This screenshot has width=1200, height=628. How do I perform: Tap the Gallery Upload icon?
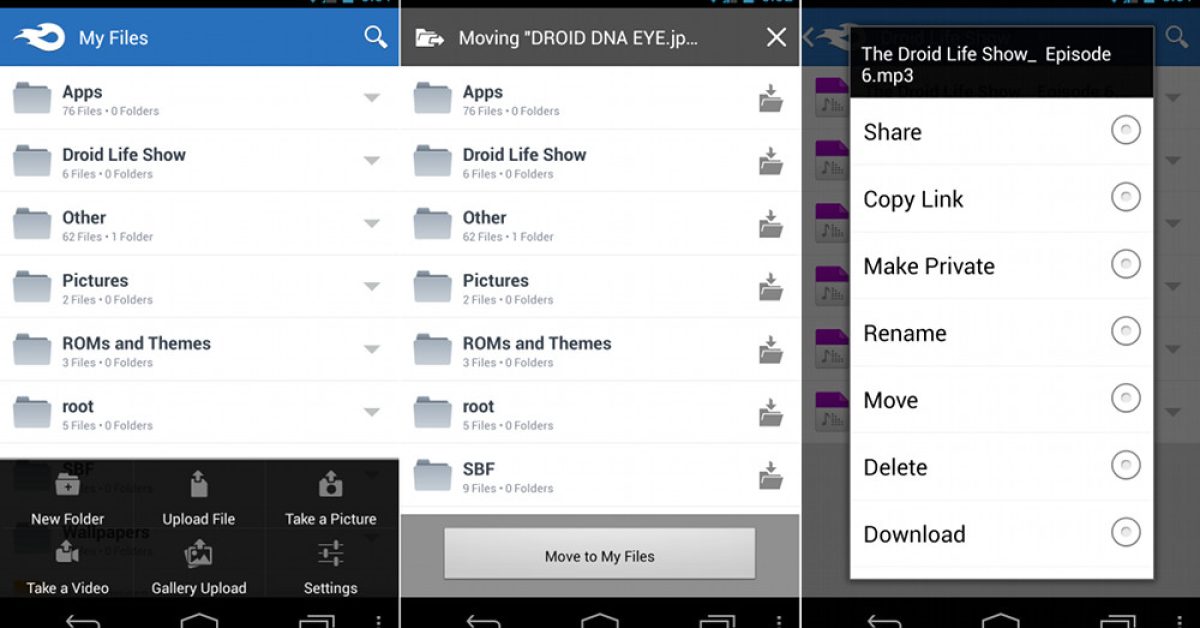point(199,553)
